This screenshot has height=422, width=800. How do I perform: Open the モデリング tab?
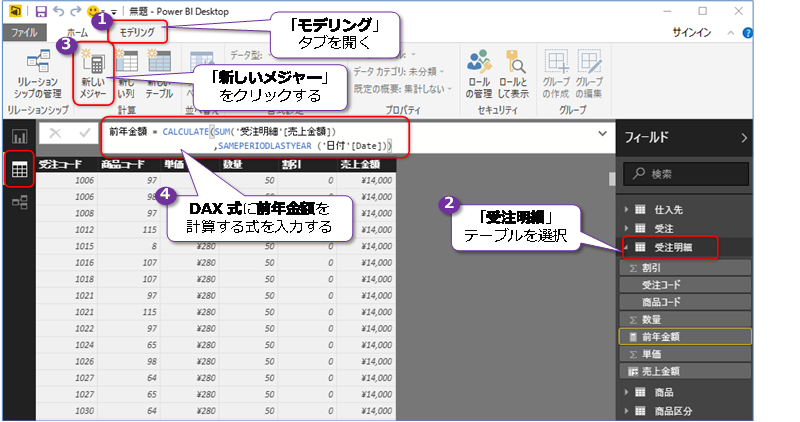tap(137, 33)
